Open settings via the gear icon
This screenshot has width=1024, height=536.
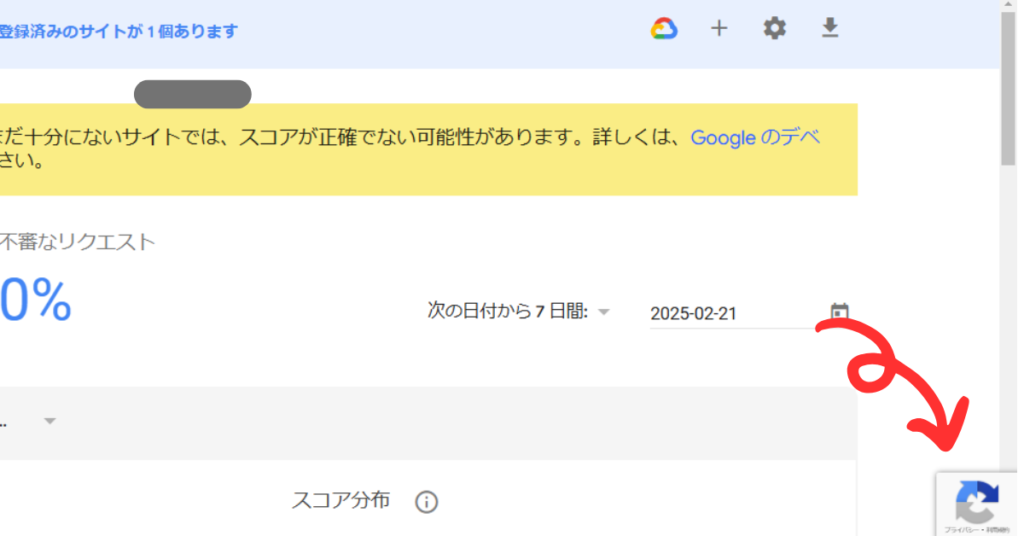[774, 29]
